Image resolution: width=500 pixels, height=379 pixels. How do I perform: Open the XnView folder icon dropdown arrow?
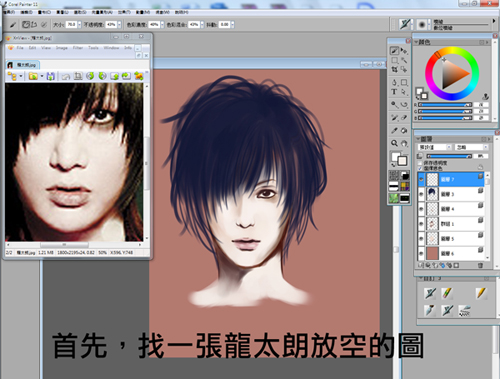pos(42,76)
